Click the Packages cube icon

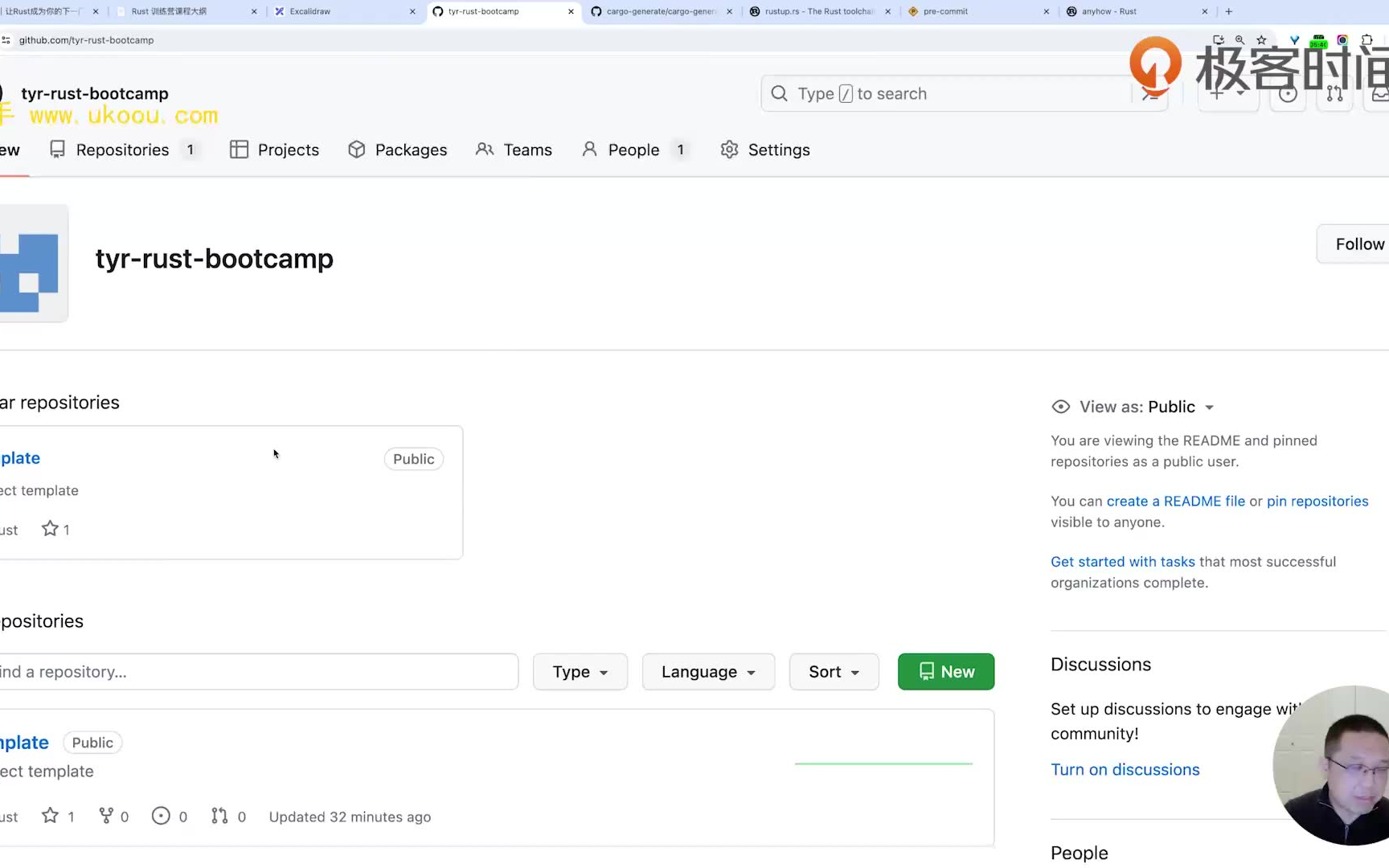click(x=357, y=149)
